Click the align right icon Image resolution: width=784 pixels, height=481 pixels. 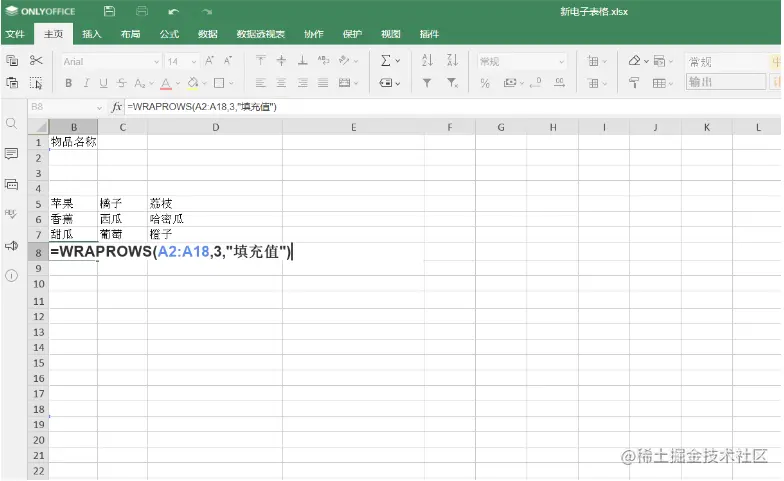tap(302, 83)
